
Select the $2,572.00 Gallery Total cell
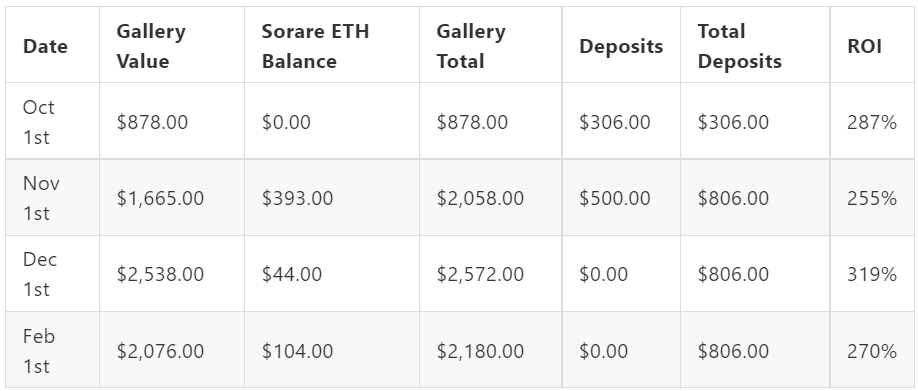(491, 273)
